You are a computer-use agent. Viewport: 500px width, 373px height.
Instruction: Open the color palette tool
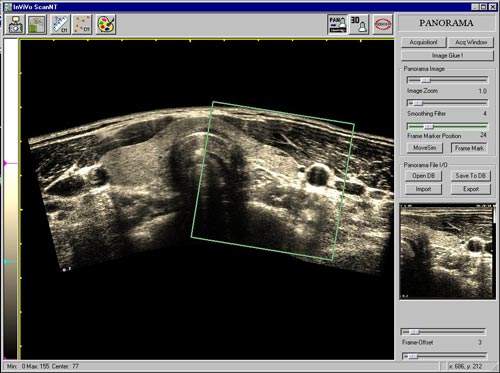pos(106,24)
